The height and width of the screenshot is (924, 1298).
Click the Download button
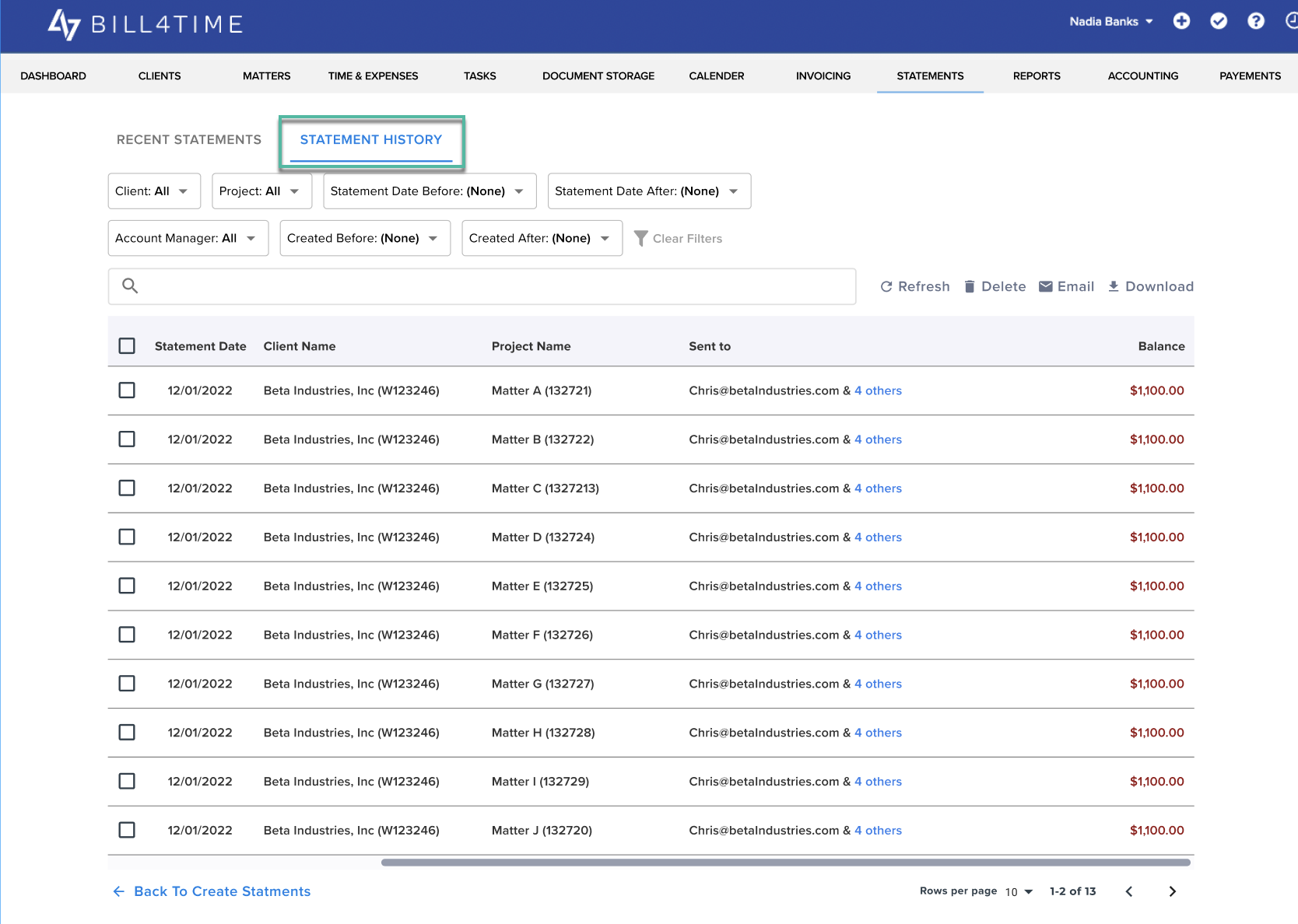pos(1150,286)
